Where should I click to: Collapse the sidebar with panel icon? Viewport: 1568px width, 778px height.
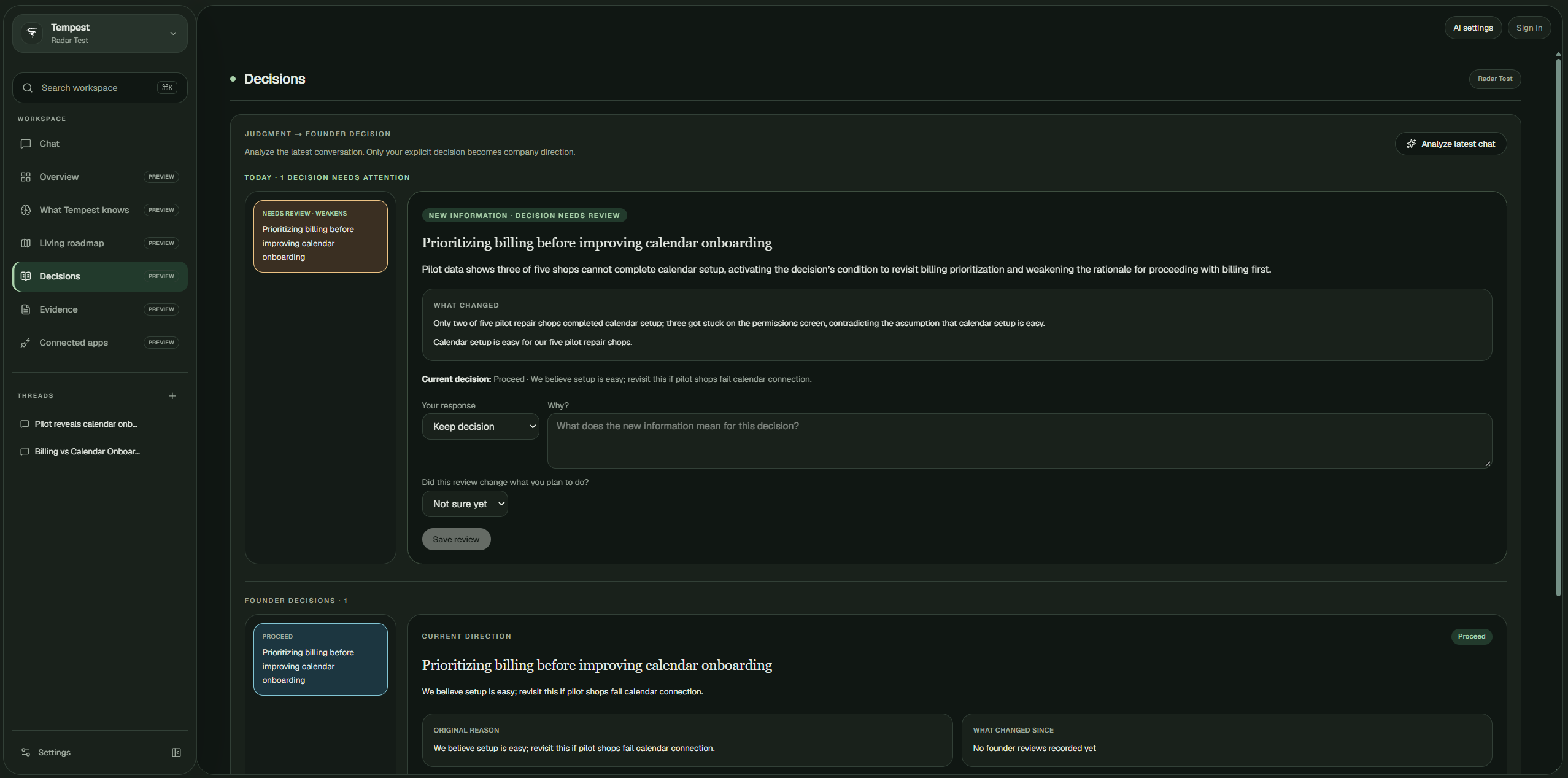point(177,753)
